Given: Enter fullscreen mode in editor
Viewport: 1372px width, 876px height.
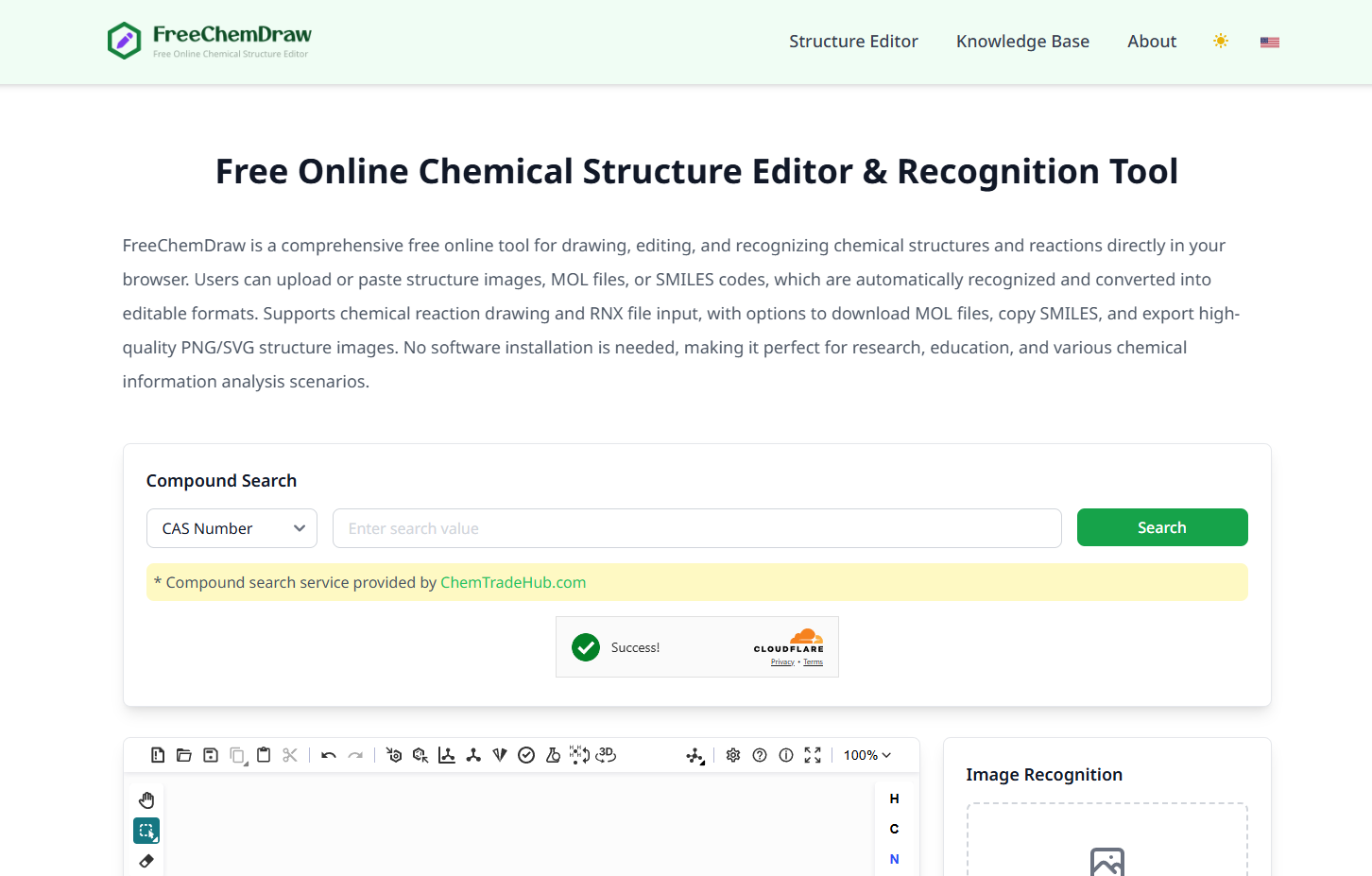Looking at the screenshot, I should point(813,755).
